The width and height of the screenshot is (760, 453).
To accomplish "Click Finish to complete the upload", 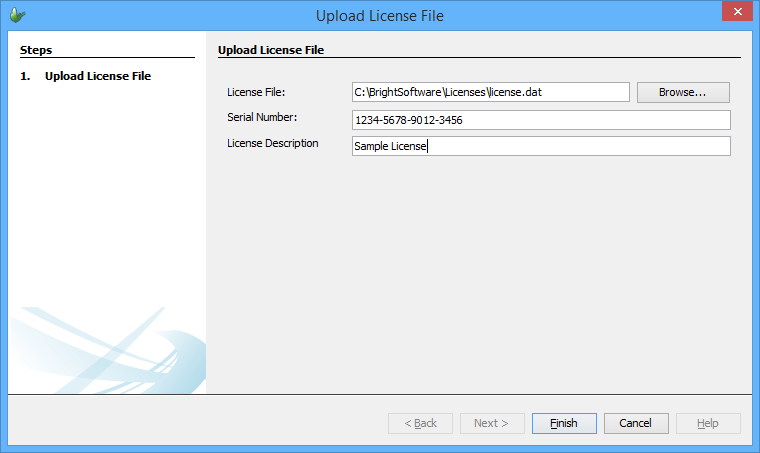I will (x=564, y=423).
